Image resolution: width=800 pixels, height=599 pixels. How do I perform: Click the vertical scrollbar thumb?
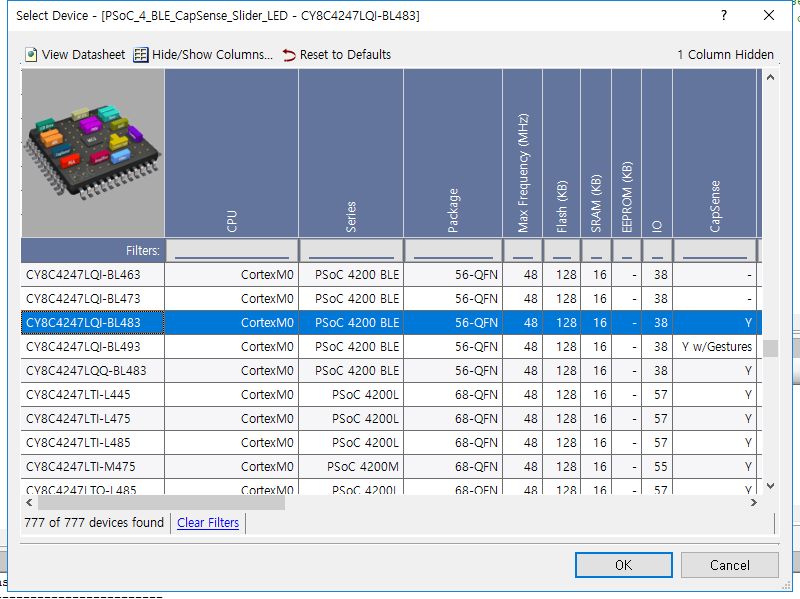tap(770, 348)
